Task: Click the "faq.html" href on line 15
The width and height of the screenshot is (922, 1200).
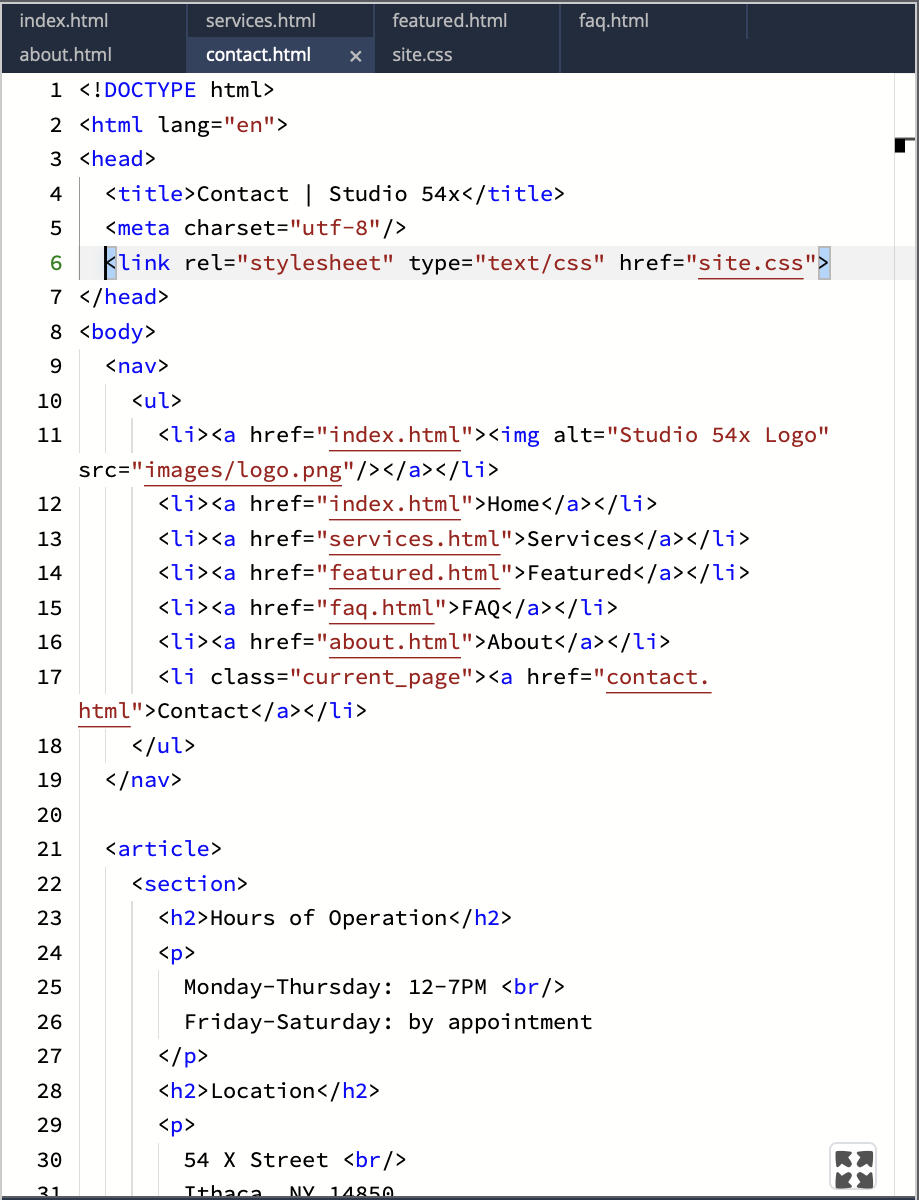Action: [382, 608]
